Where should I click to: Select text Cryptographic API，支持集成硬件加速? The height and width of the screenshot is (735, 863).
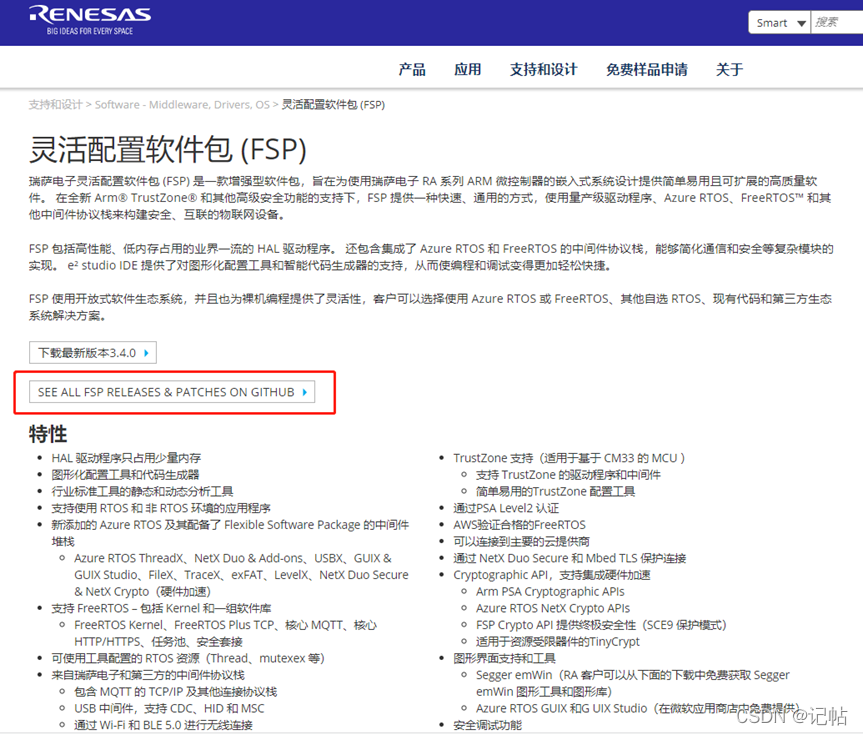pyautogui.click(x=551, y=575)
